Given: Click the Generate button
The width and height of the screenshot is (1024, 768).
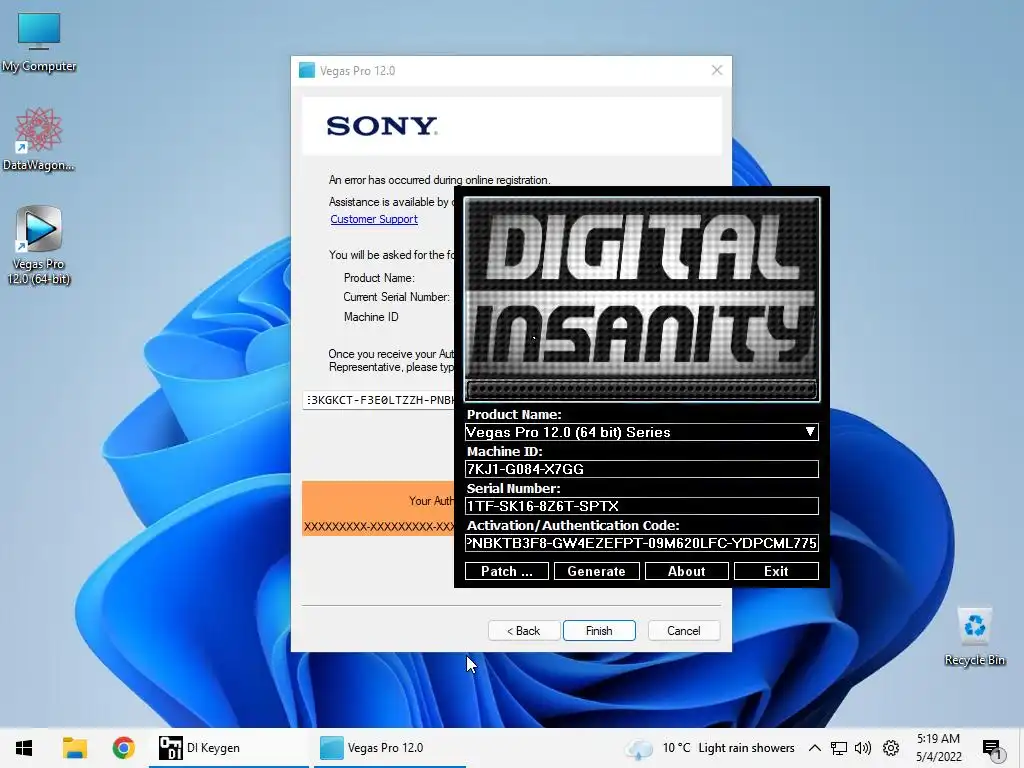Looking at the screenshot, I should [x=596, y=571].
